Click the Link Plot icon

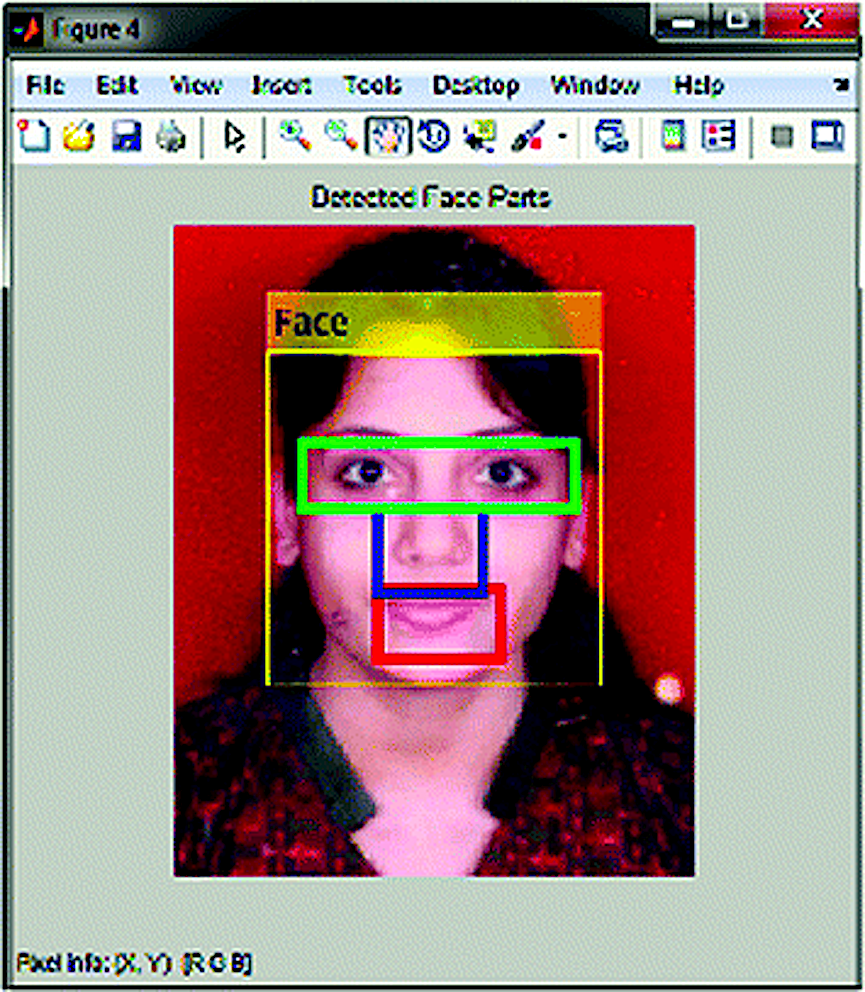(610, 137)
